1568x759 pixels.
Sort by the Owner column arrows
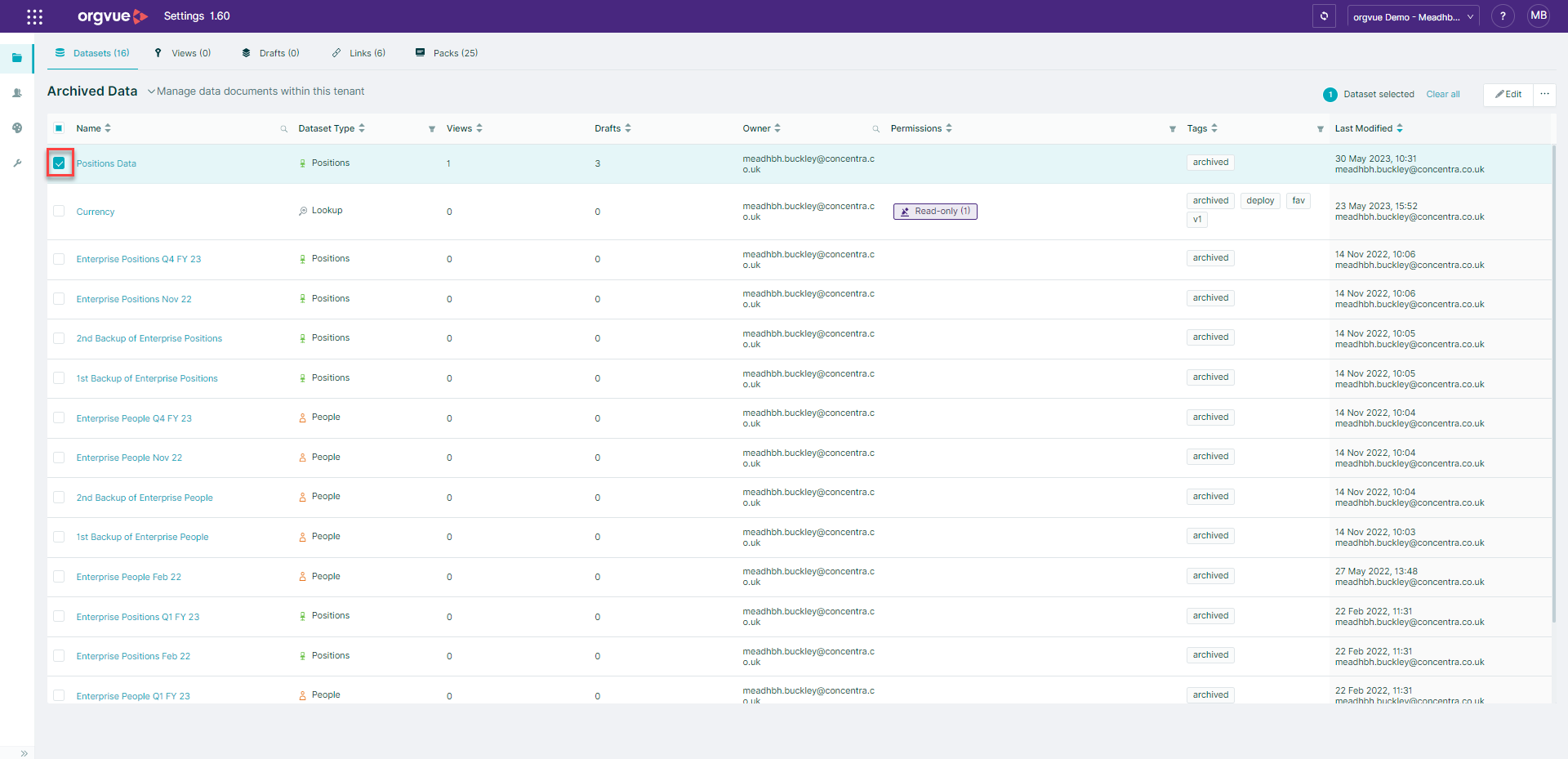point(777,128)
